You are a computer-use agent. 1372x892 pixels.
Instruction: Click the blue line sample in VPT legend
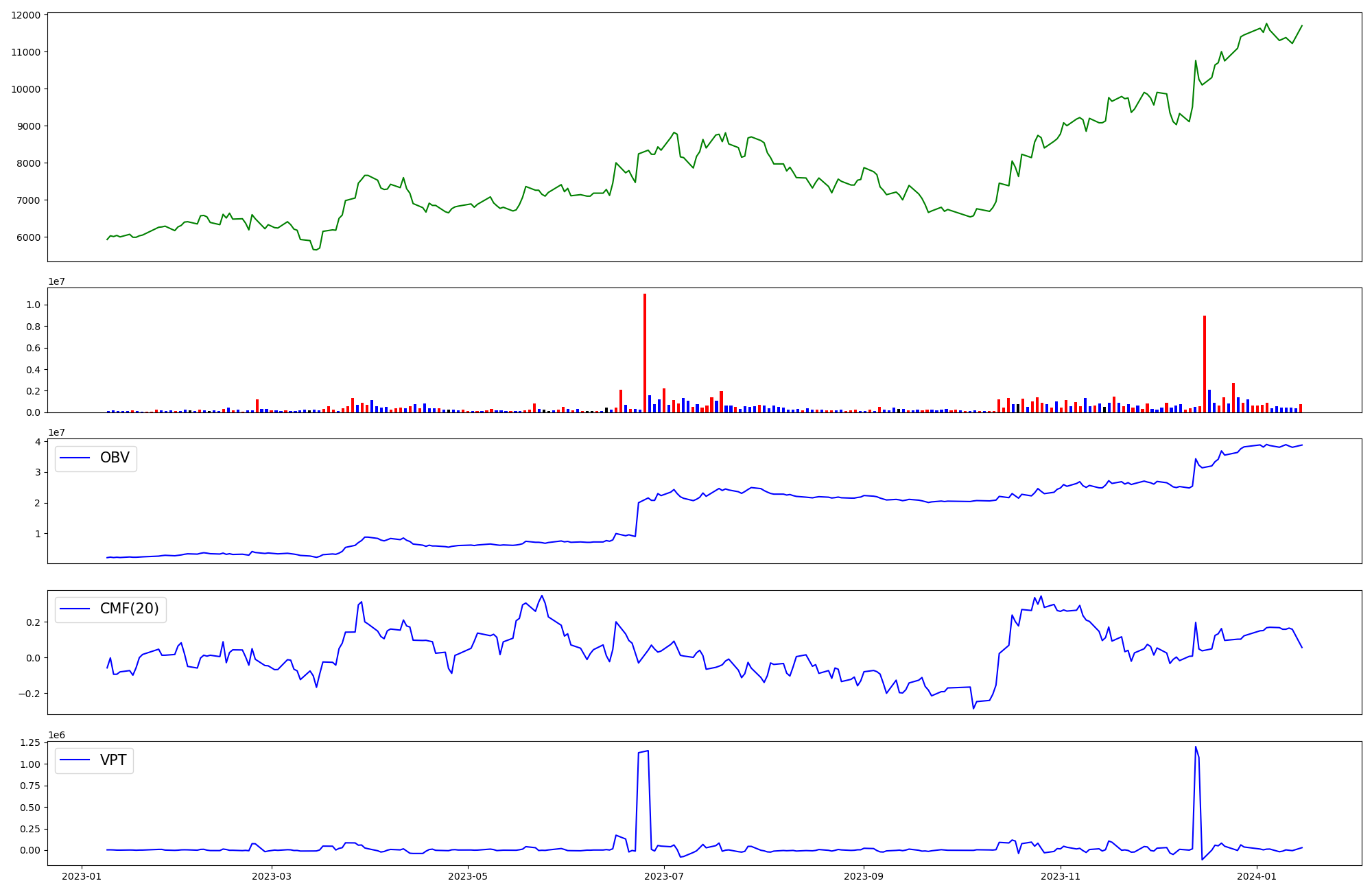75,760
